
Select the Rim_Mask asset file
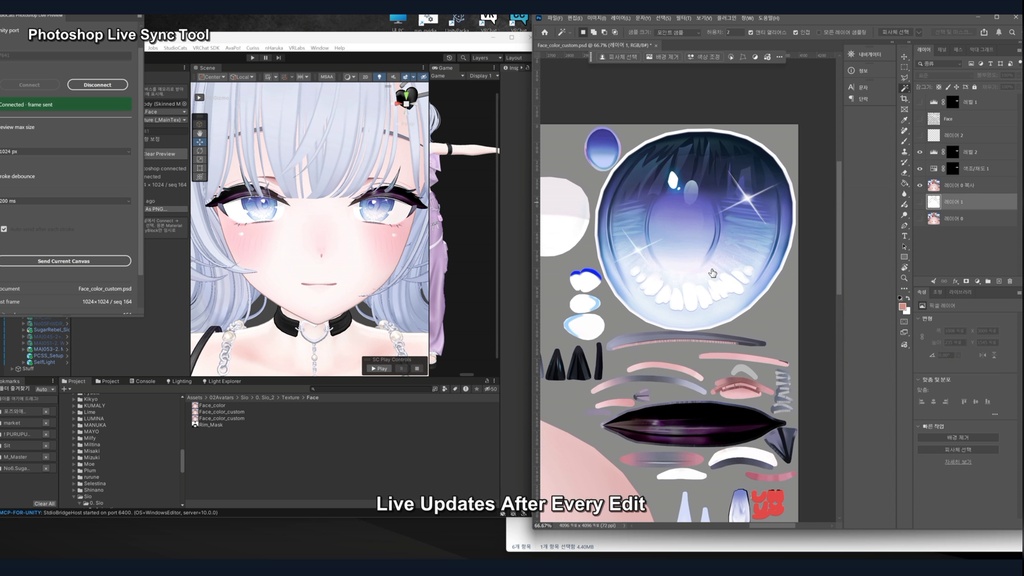click(208, 425)
